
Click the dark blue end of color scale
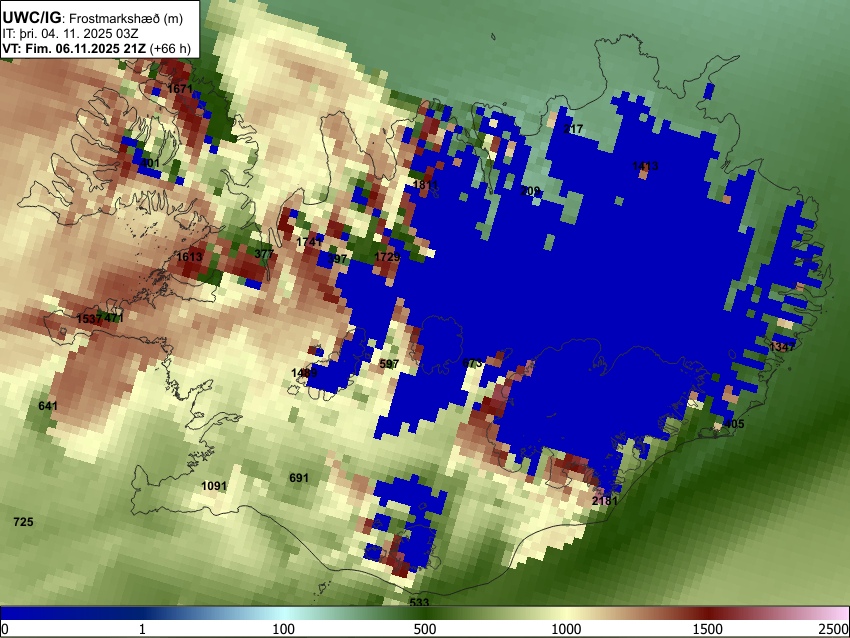point(33,613)
